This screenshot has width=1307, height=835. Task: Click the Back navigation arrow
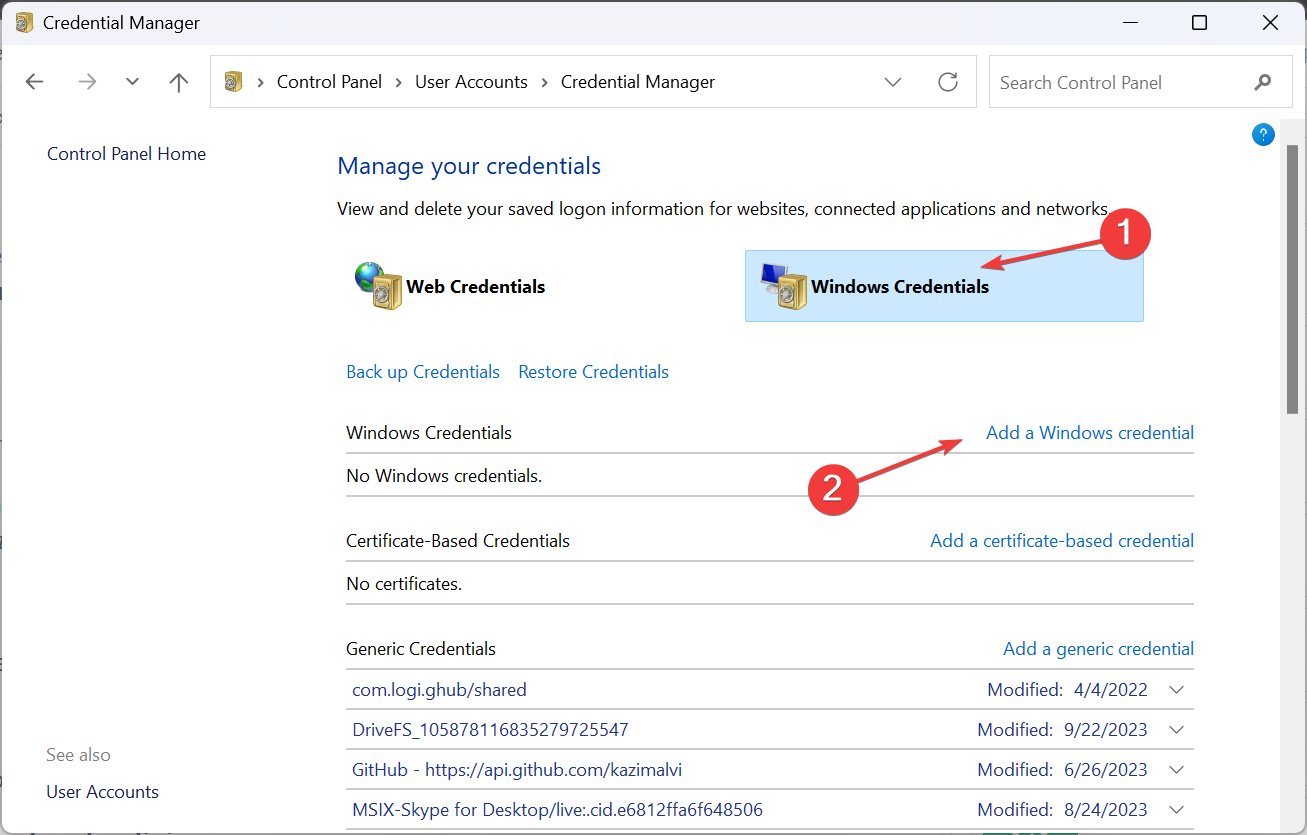click(35, 82)
